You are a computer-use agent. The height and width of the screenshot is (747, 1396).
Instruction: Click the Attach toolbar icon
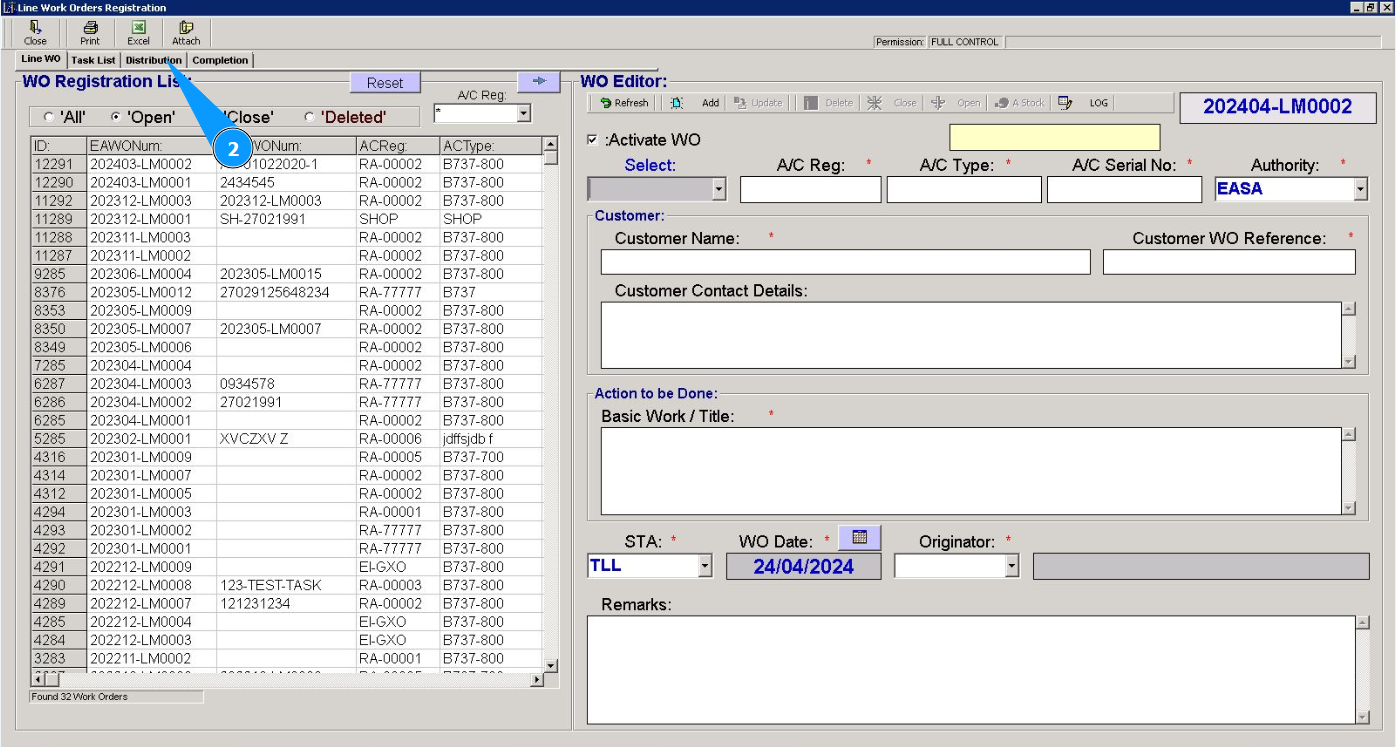[x=186, y=32]
